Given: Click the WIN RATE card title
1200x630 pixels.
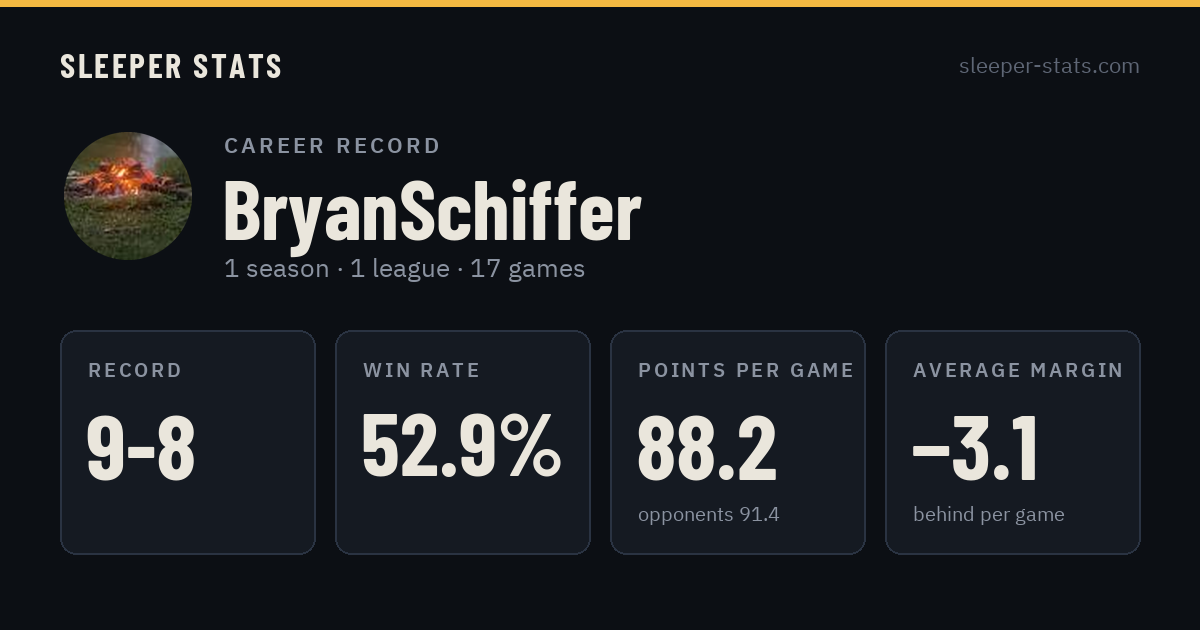Looking at the screenshot, I should pos(422,371).
